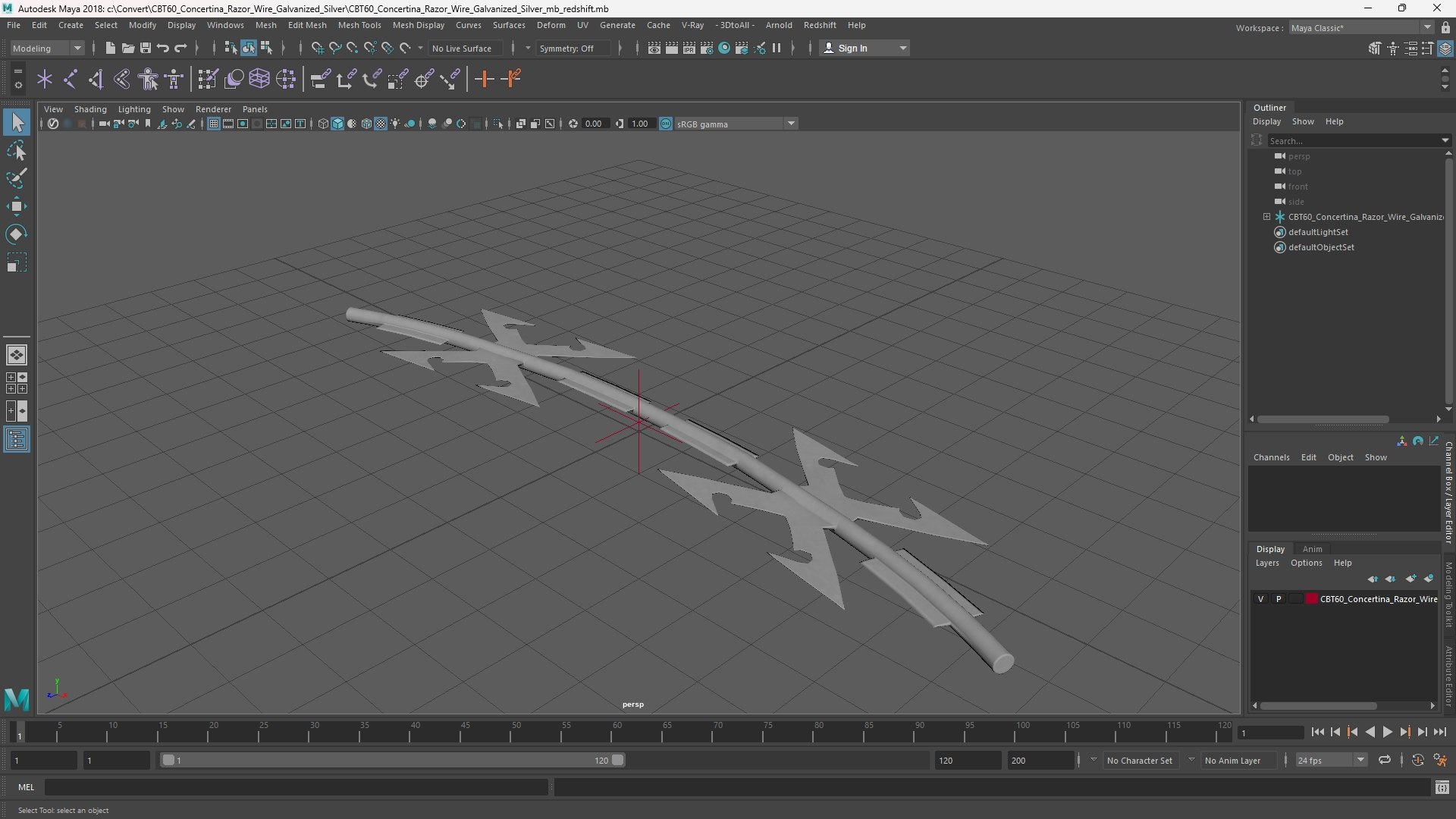Viewport: 1456px width, 819px height.
Task: Toggle Auto Keyframe button
Action: (1417, 760)
